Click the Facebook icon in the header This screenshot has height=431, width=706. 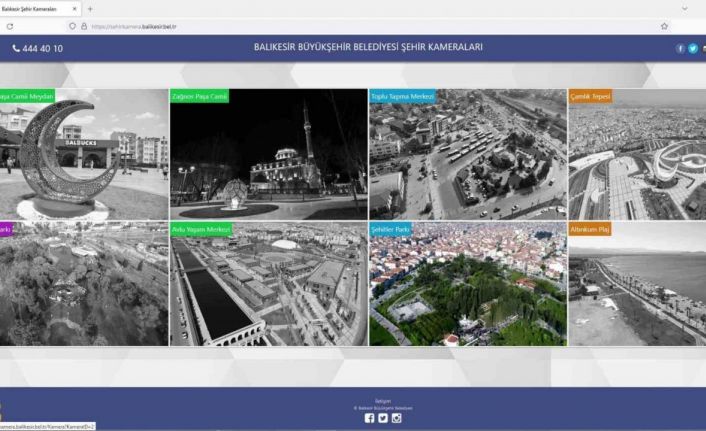click(681, 48)
